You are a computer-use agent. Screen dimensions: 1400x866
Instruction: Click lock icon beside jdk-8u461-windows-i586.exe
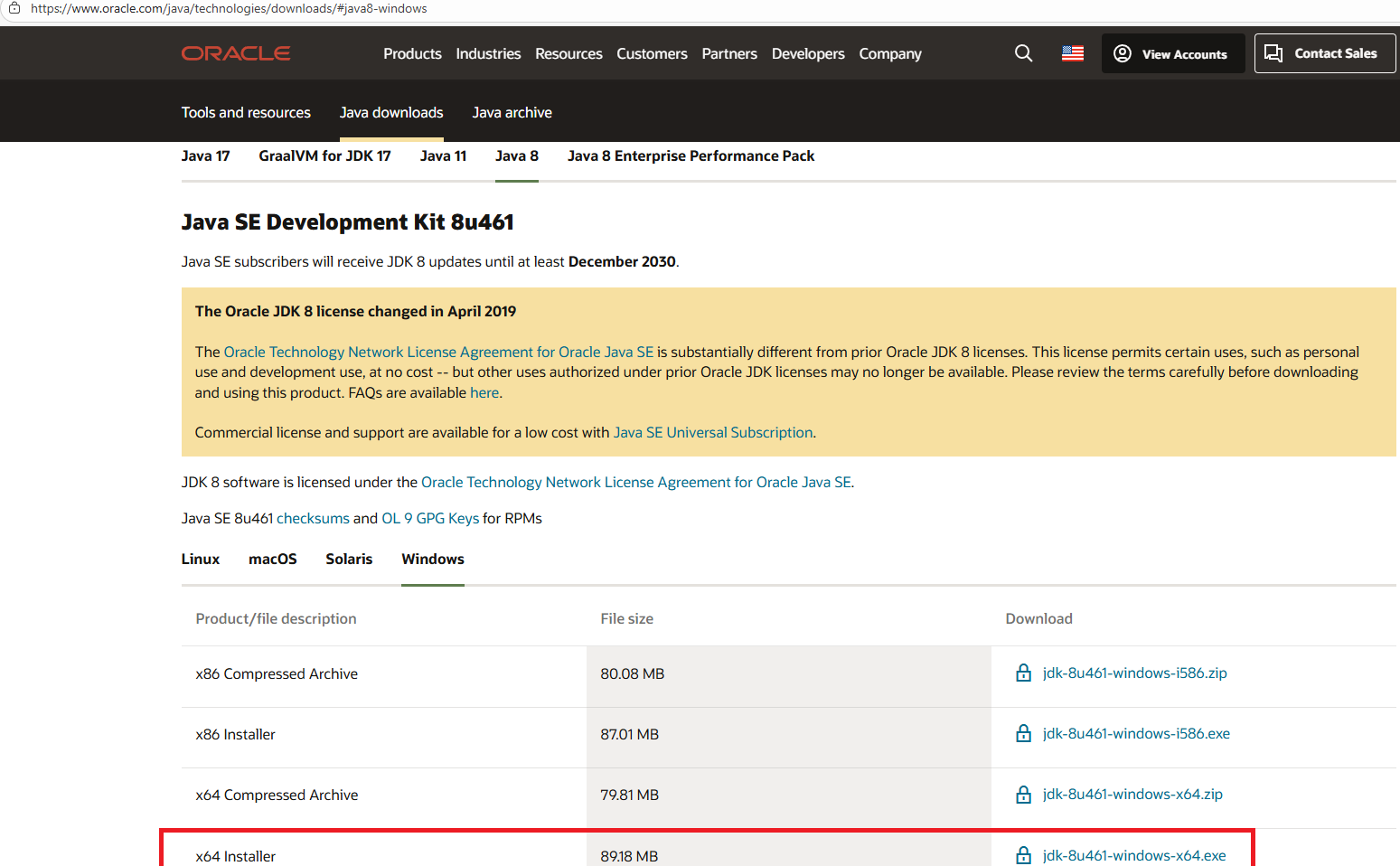[1023, 733]
